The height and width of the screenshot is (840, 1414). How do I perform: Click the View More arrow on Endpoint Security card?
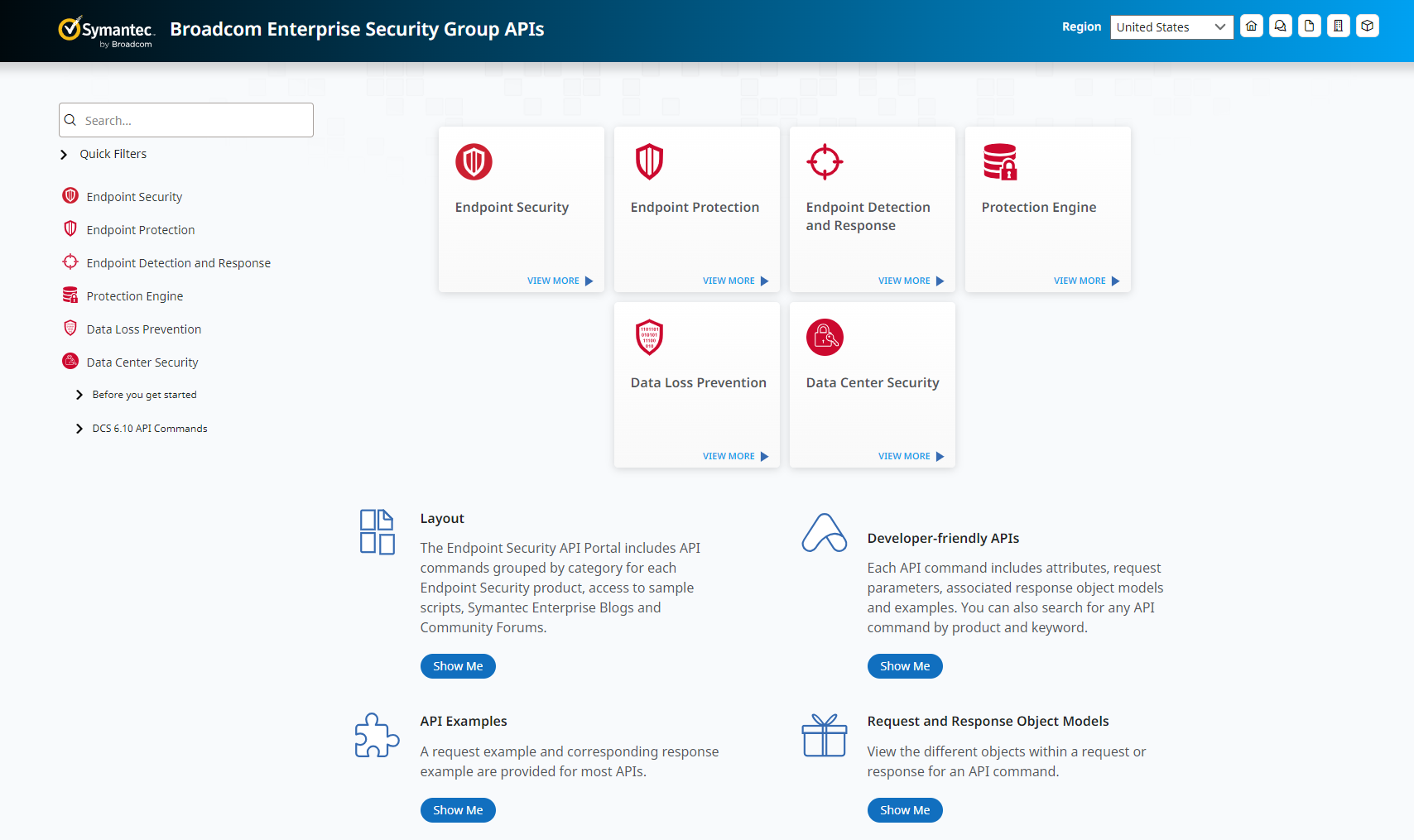click(x=589, y=281)
